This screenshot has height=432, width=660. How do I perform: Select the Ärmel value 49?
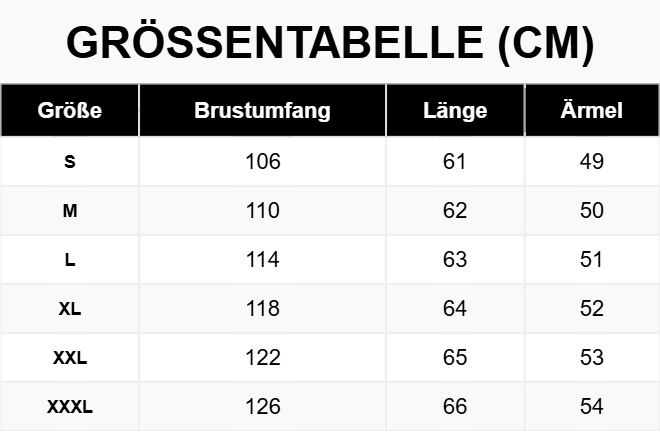coord(592,162)
